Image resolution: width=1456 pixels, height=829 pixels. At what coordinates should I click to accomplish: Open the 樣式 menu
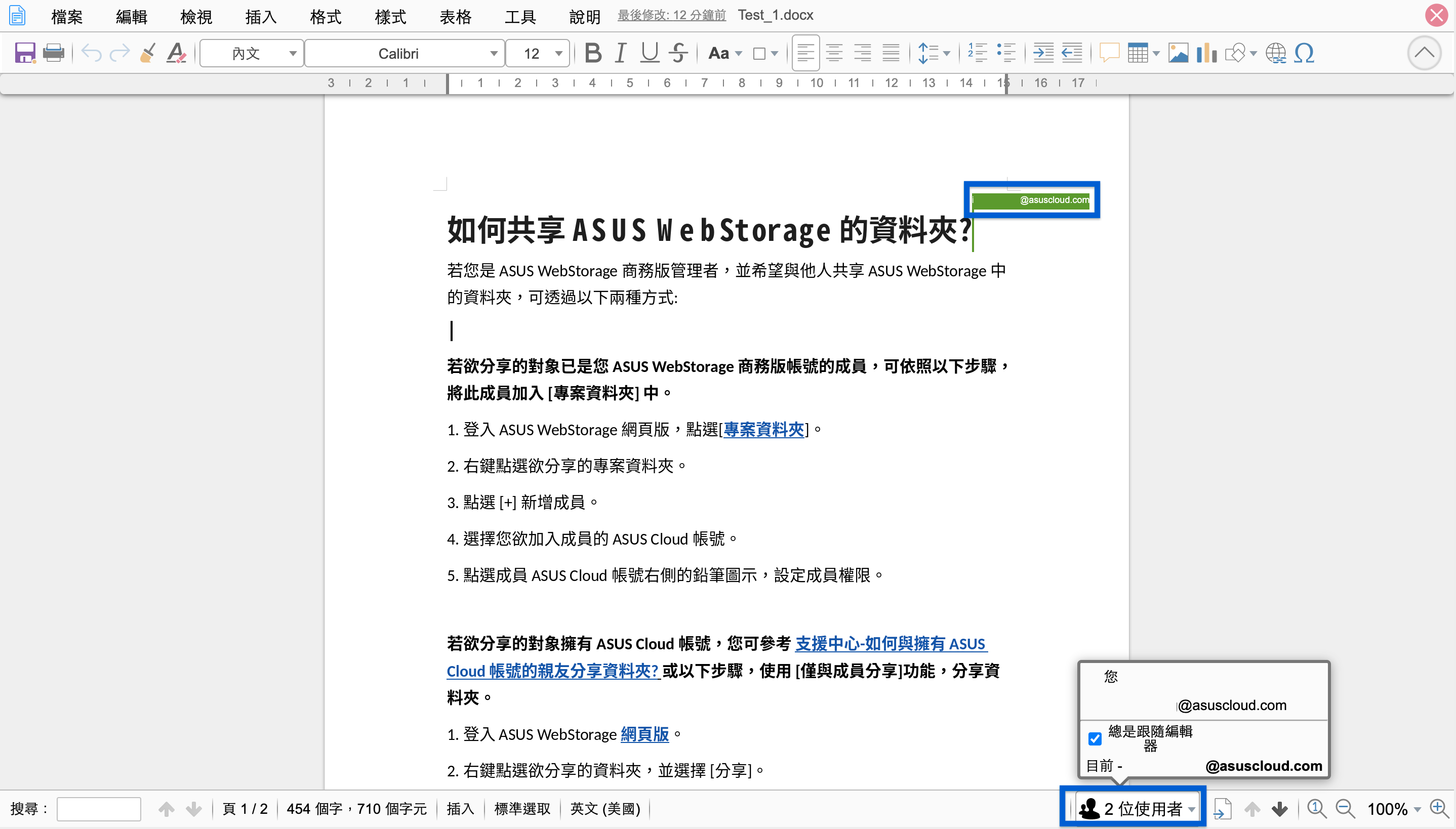[x=391, y=17]
